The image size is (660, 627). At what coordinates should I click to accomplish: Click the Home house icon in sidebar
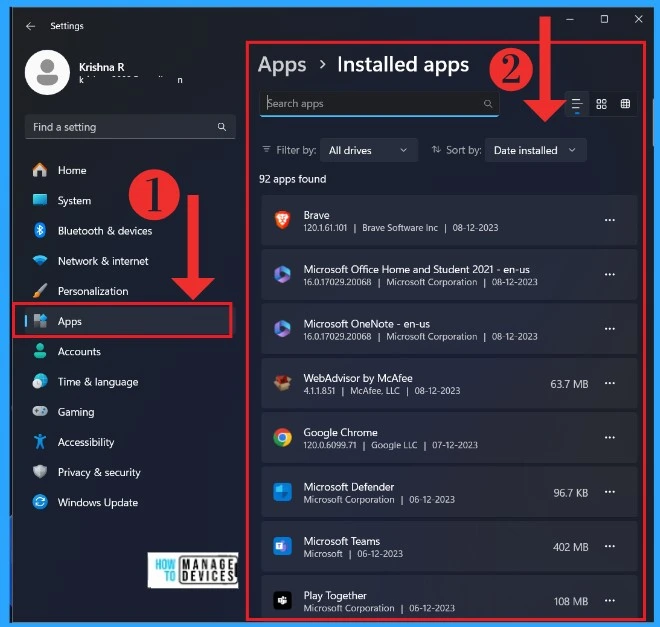(40, 170)
